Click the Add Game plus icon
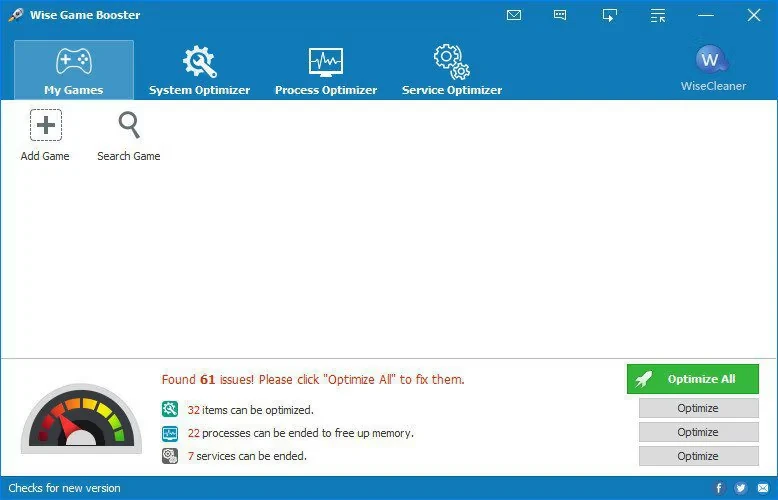Screen dimensions: 778x500 coord(45,126)
